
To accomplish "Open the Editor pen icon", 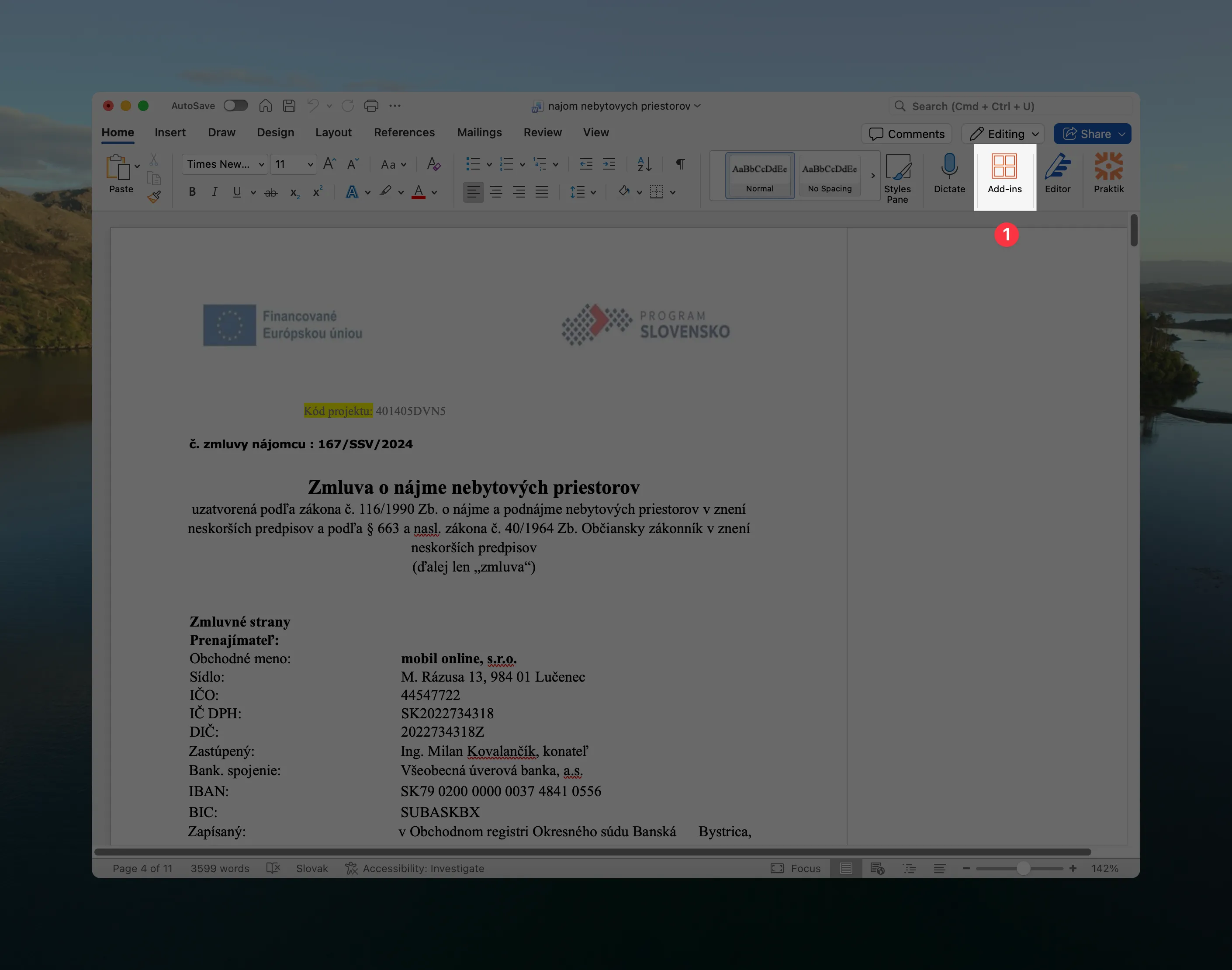I will pyautogui.click(x=1057, y=167).
